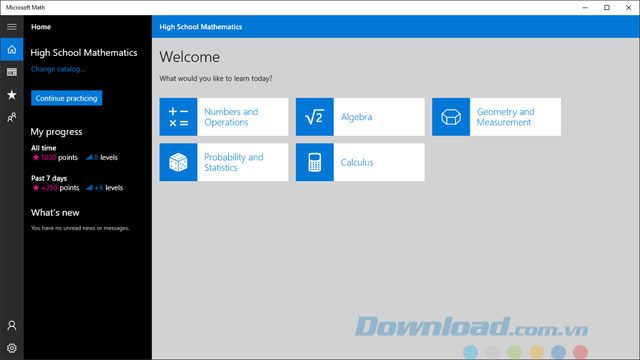Click the Probability dice icon
This screenshot has height=360, width=640.
pyautogui.click(x=178, y=162)
